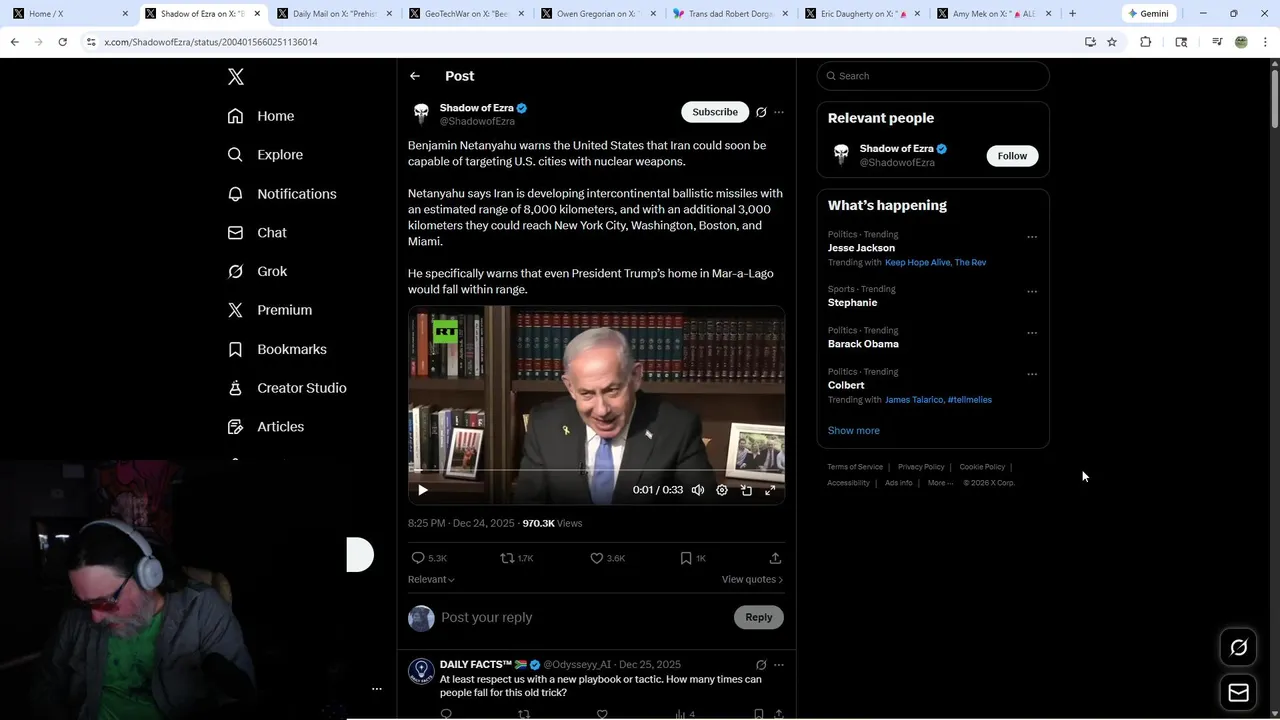
Task: Click the share icon on the post
Action: point(775,558)
